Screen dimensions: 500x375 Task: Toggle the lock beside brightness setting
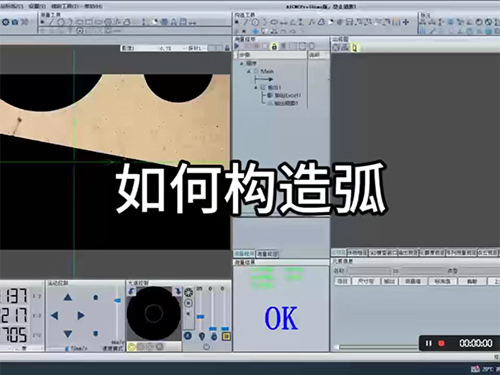coord(227,48)
